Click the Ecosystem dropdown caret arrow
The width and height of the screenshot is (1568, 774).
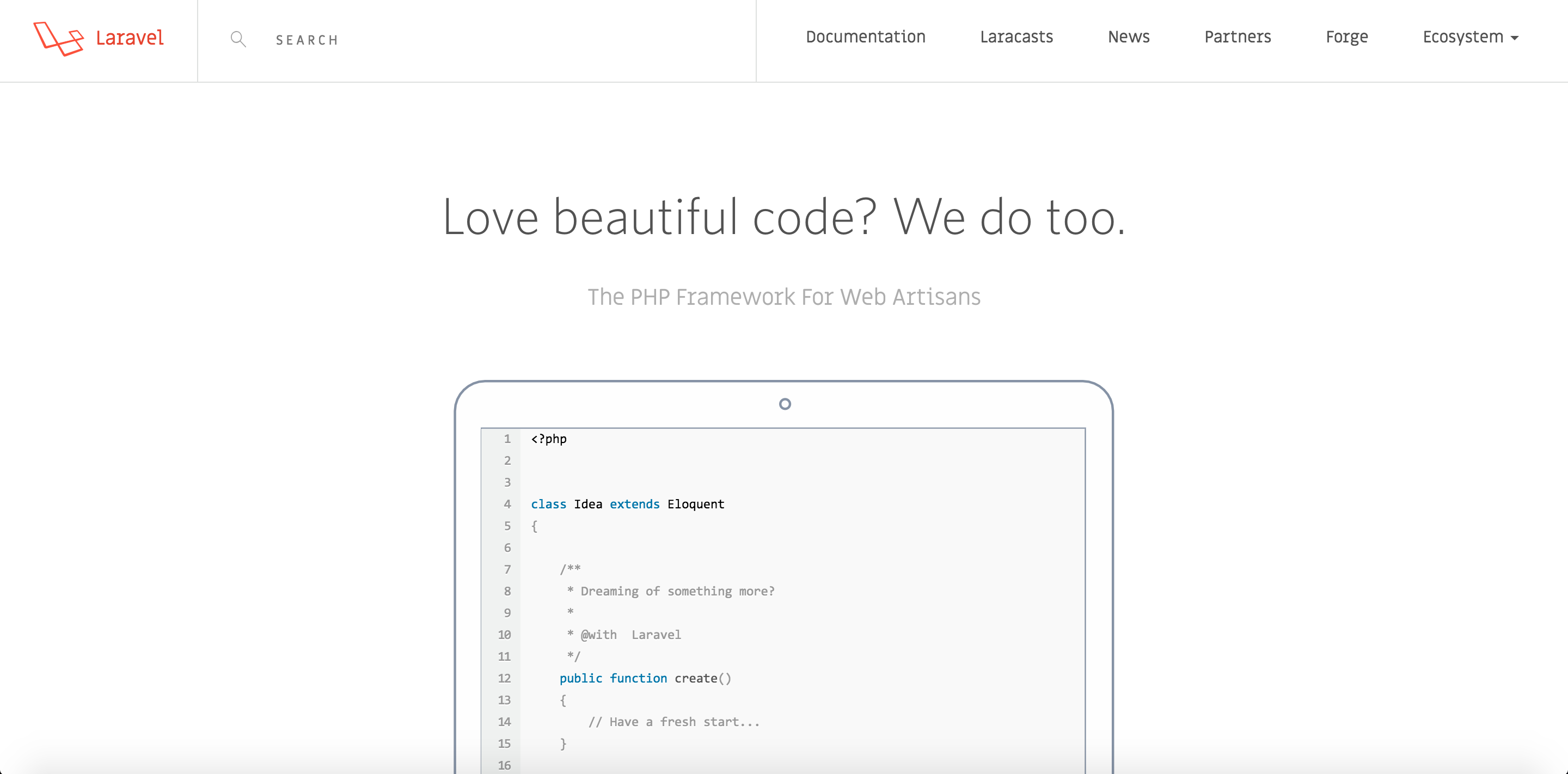[1515, 38]
